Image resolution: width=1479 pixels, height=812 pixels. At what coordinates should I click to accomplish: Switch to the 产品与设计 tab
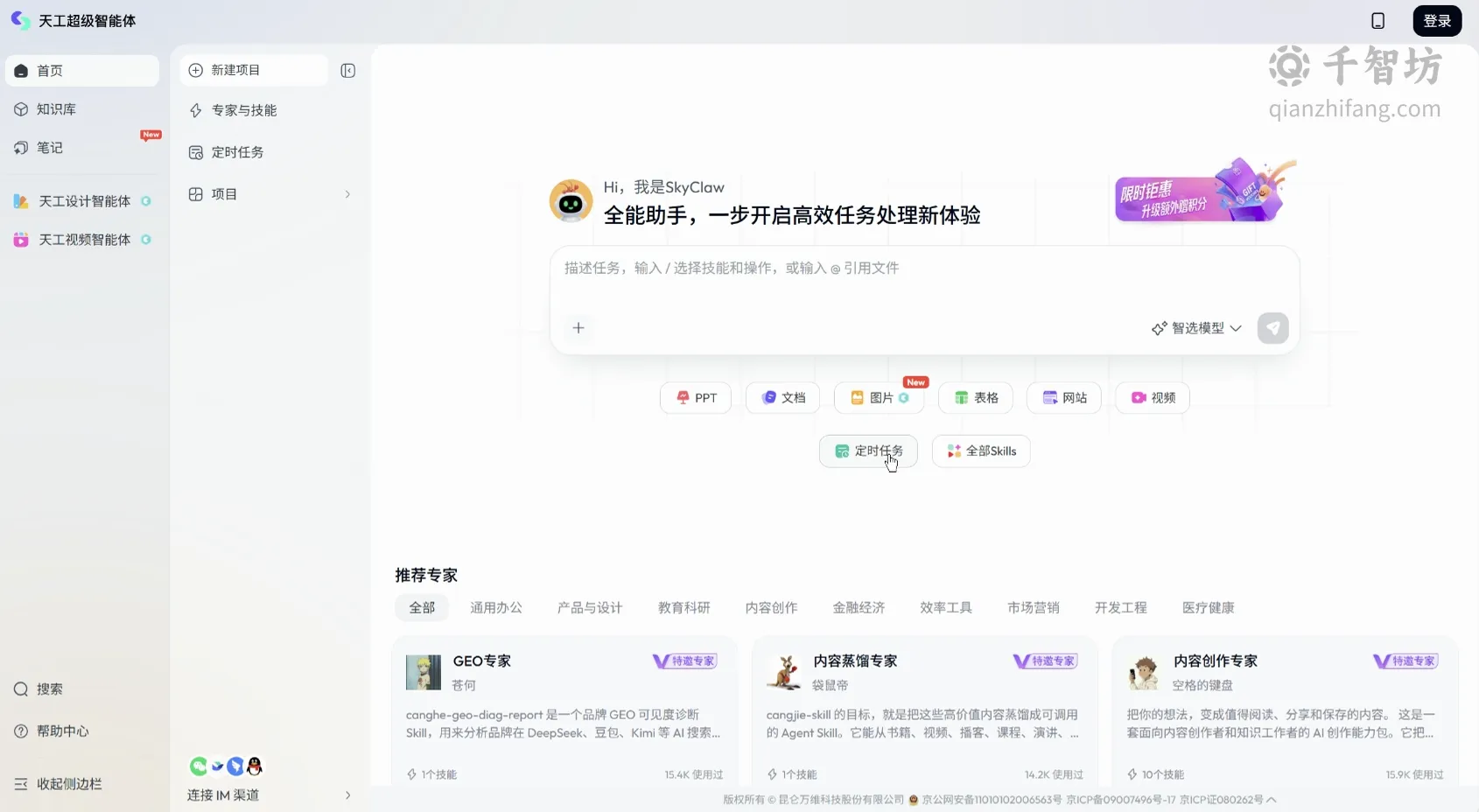pos(590,608)
